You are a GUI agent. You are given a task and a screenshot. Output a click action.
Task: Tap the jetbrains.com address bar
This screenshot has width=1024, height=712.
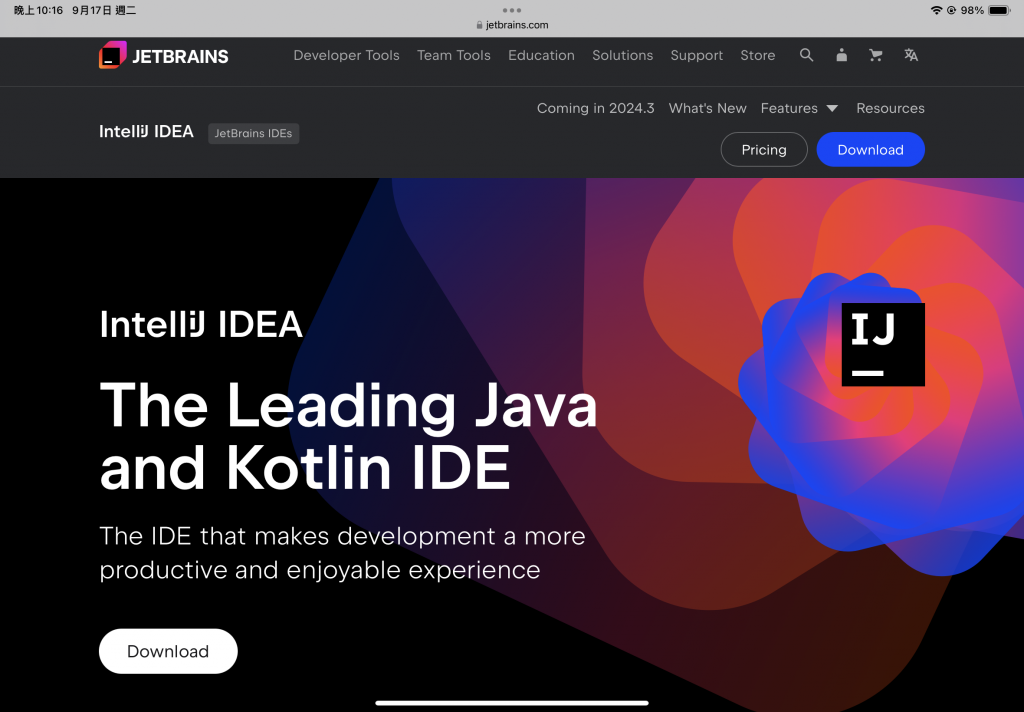click(x=512, y=25)
